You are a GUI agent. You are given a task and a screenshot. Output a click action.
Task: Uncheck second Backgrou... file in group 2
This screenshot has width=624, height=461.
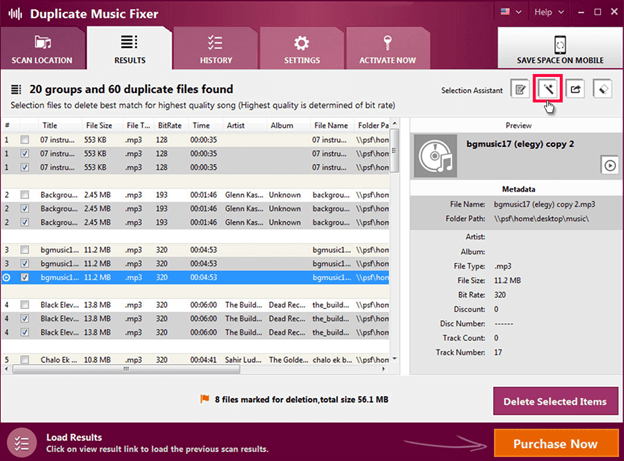click(25, 208)
